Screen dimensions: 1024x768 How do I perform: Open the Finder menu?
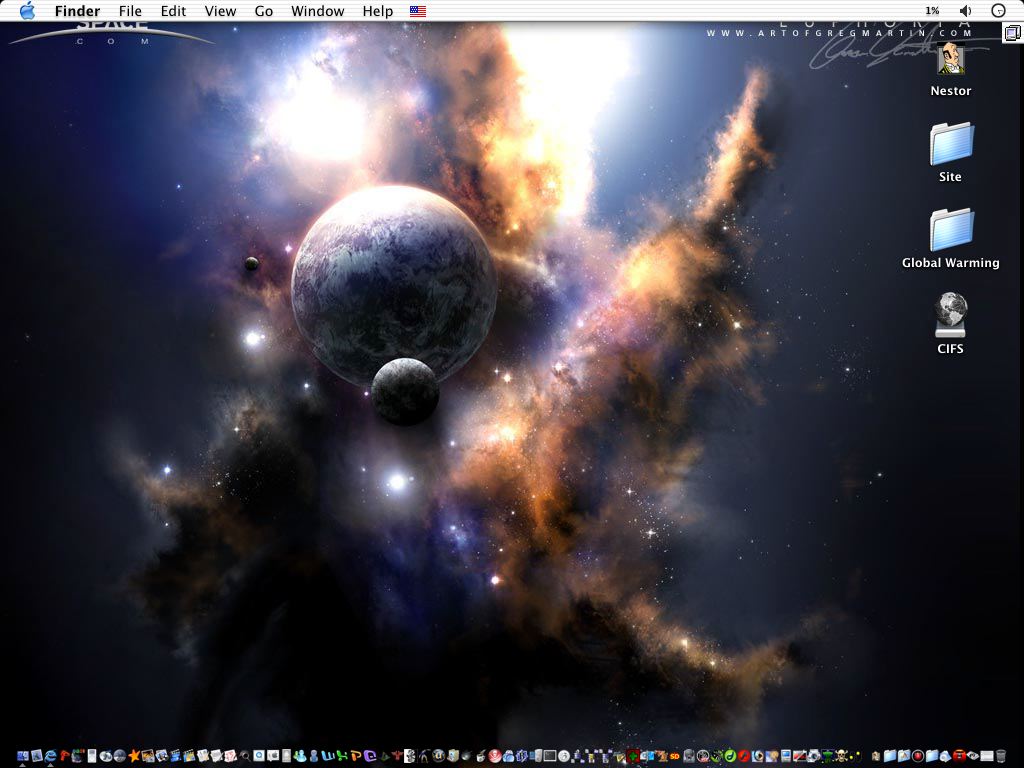[77, 11]
